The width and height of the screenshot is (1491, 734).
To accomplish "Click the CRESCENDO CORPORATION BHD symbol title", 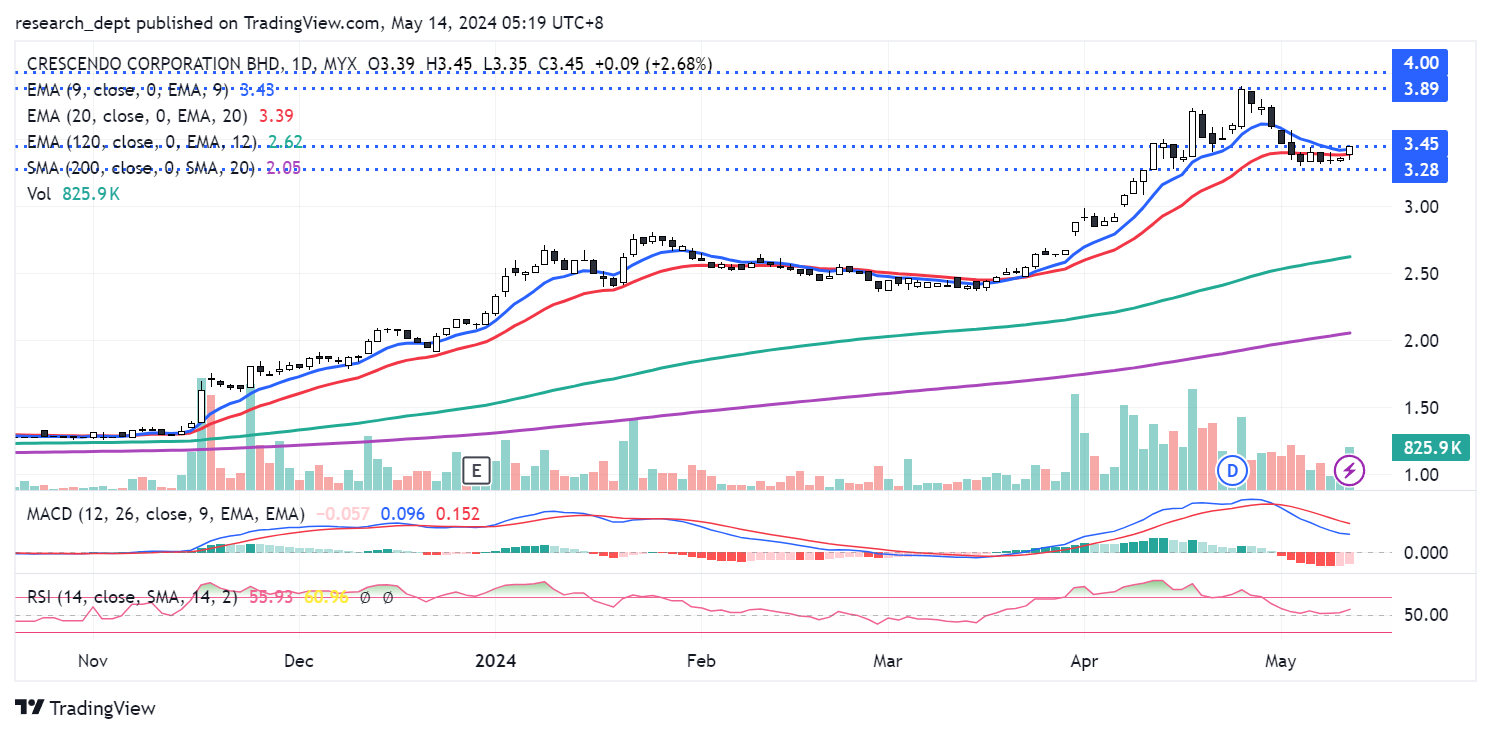I will (x=154, y=64).
